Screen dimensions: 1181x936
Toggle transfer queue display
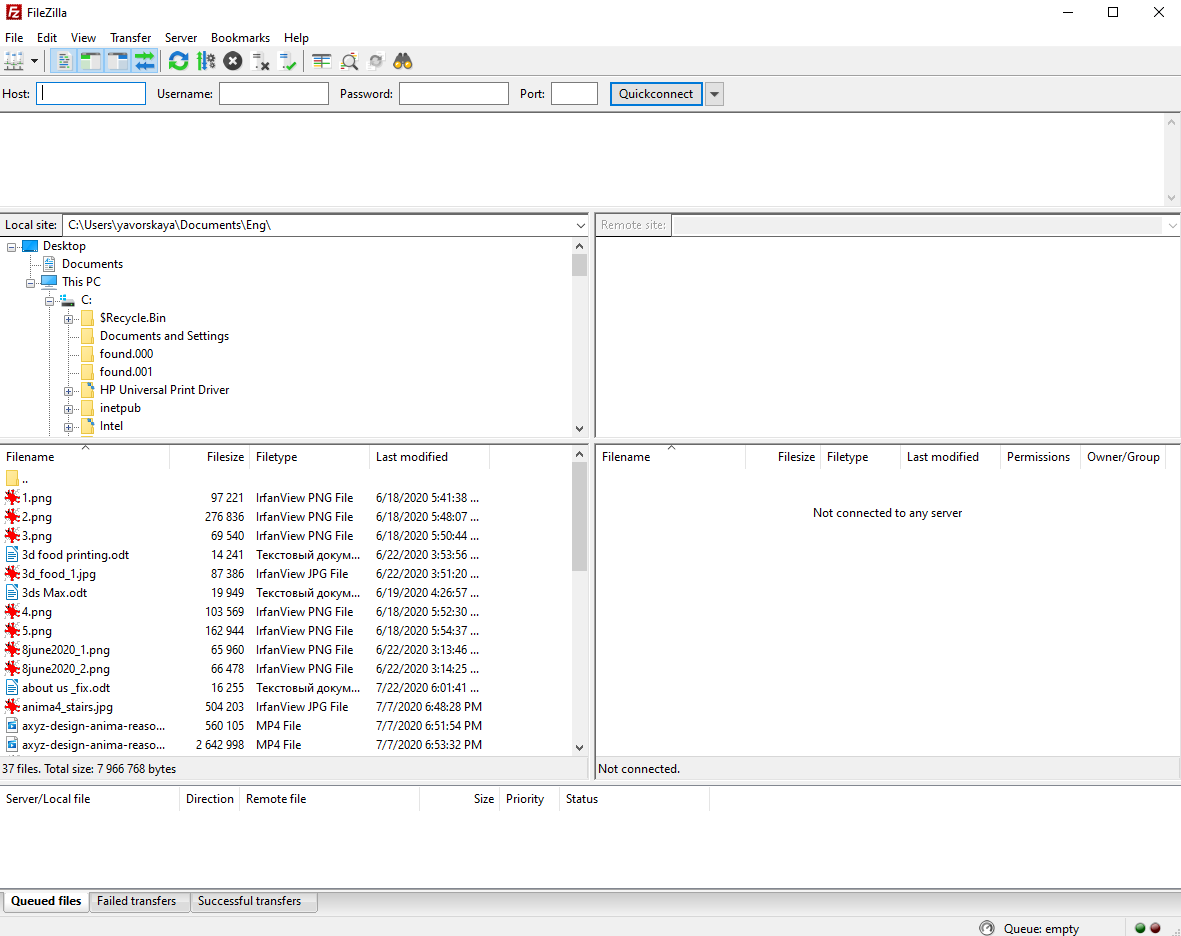145,62
